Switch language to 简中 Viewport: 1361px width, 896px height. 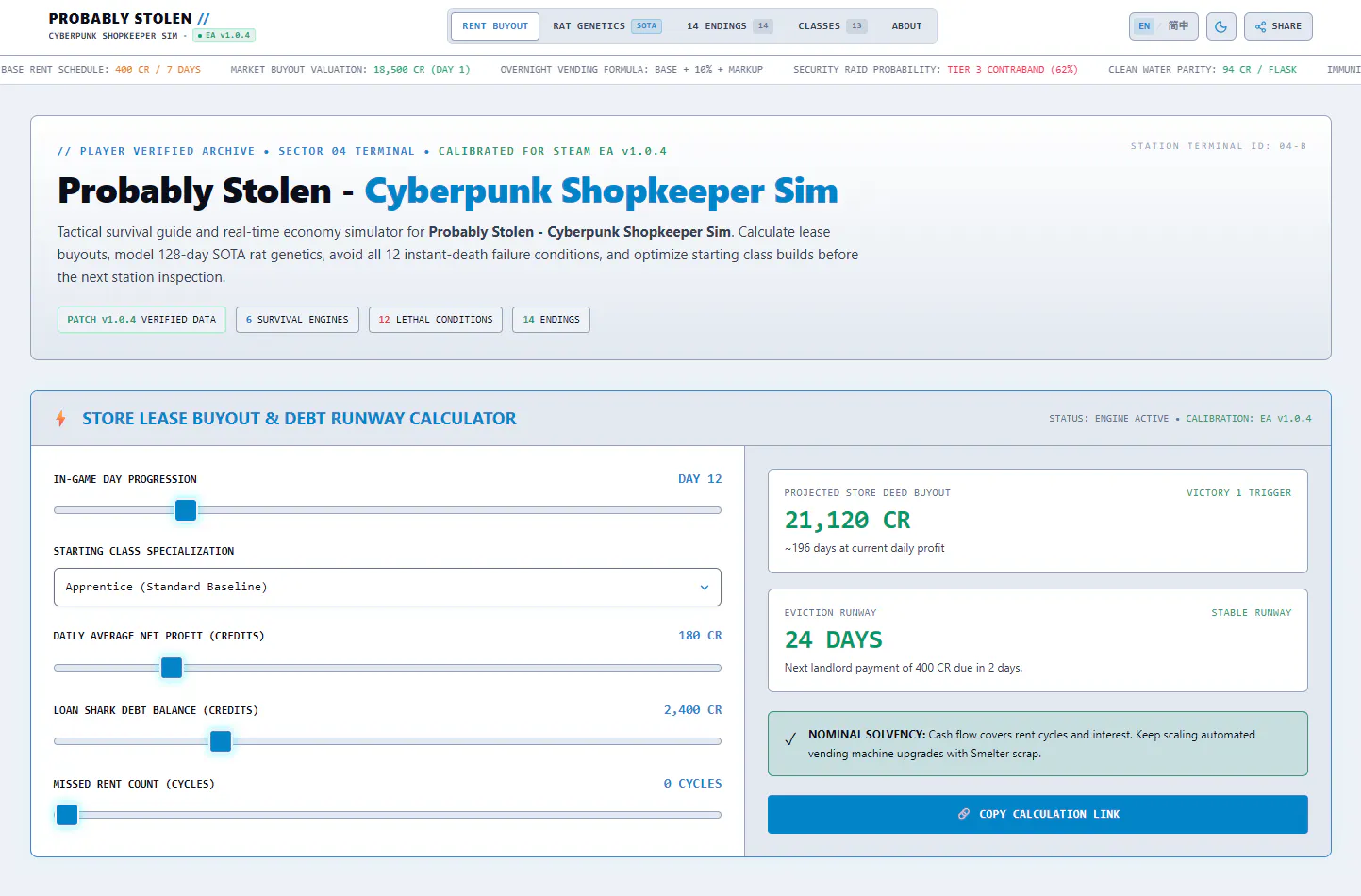coord(1178,26)
